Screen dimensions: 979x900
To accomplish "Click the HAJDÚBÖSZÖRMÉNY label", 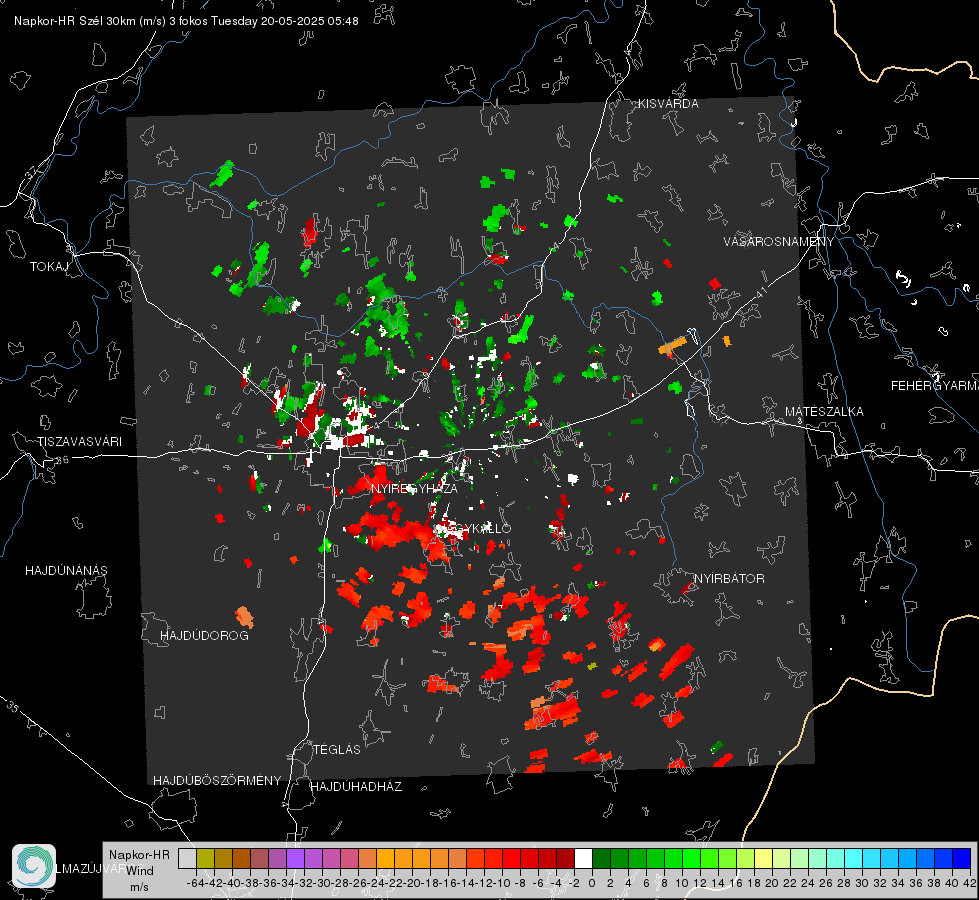I will click(x=217, y=781).
